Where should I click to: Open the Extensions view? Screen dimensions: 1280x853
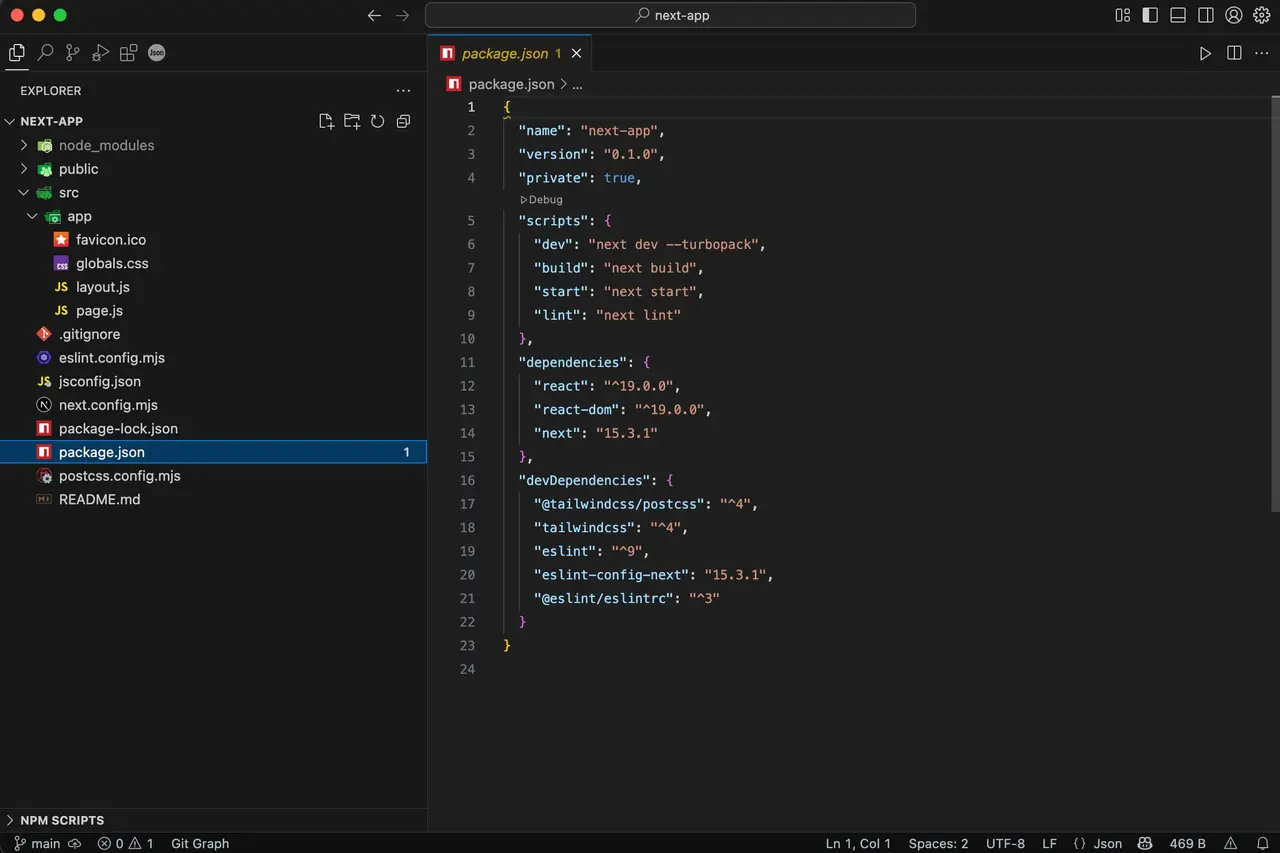(x=129, y=53)
